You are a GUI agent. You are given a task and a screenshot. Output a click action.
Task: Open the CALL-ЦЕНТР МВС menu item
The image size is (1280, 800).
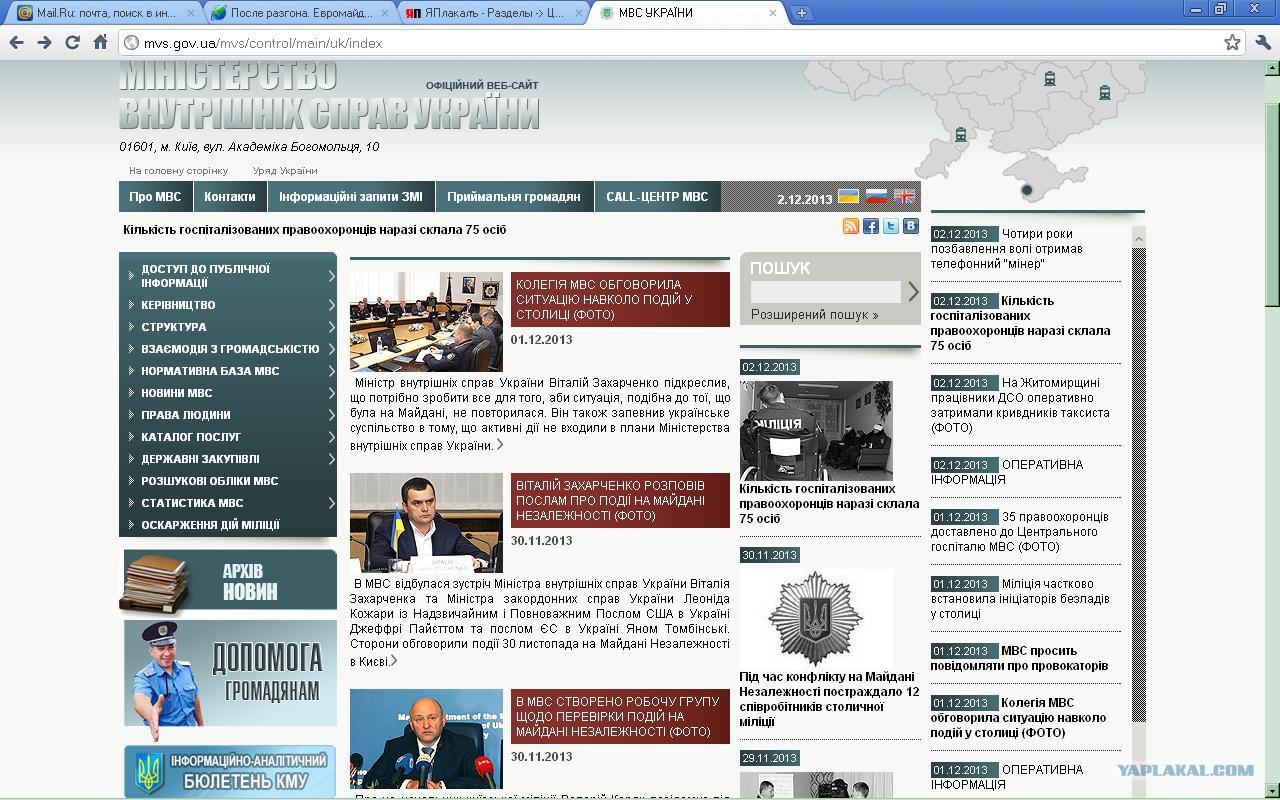click(x=657, y=197)
